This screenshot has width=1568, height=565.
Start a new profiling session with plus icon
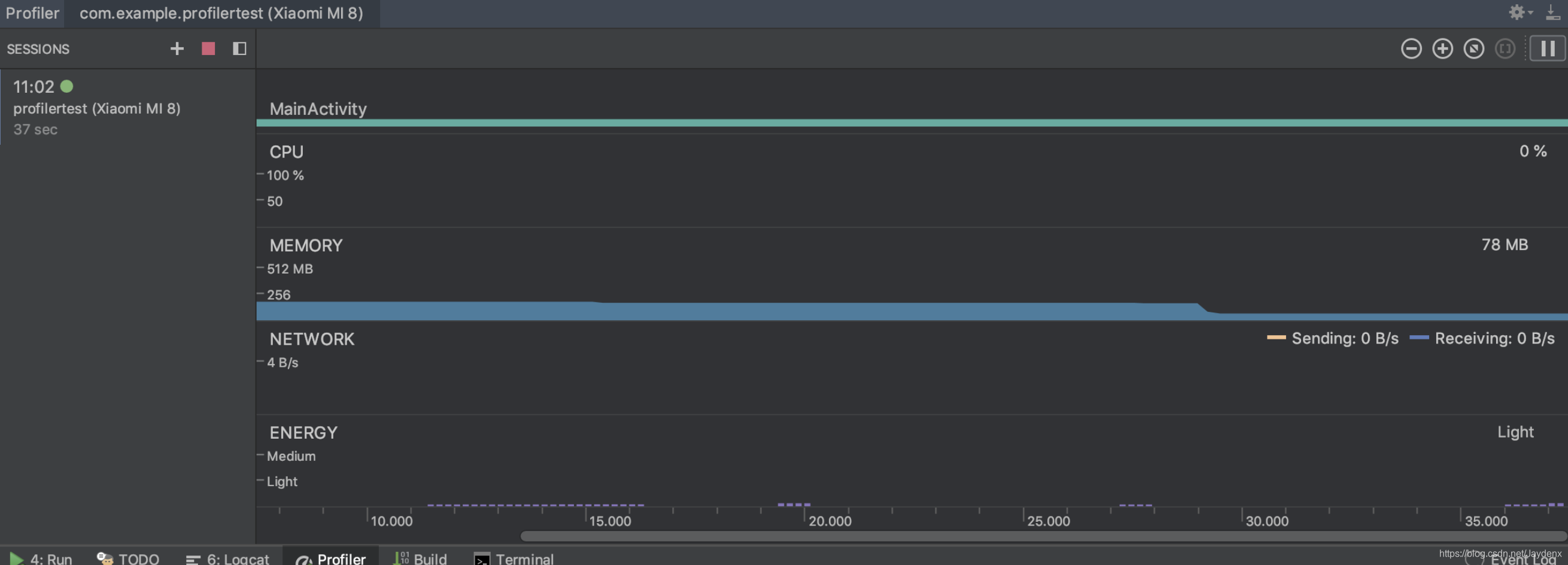(x=177, y=48)
